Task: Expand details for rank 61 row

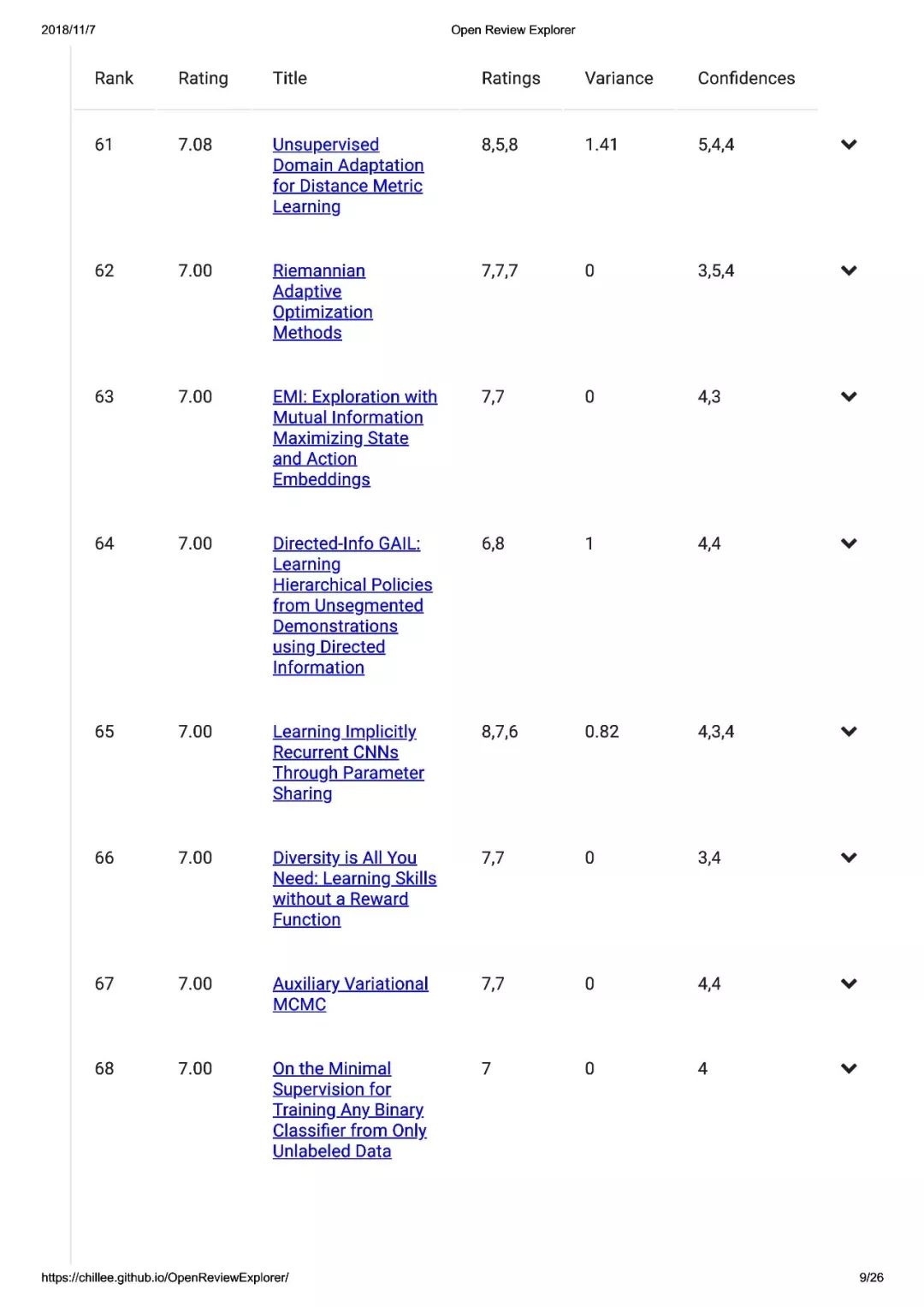Action: pos(849,145)
